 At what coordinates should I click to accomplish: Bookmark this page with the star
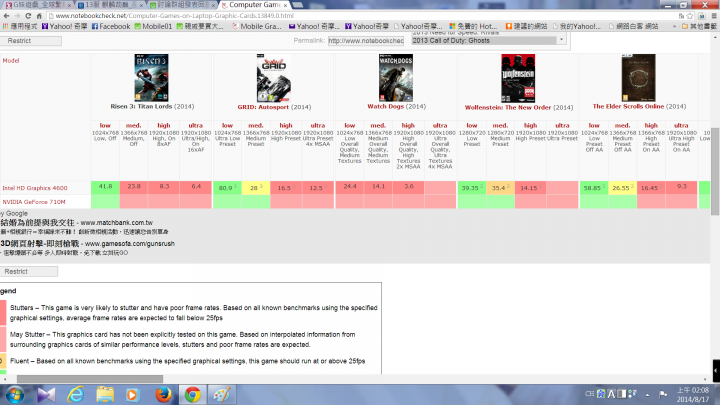[690, 16]
